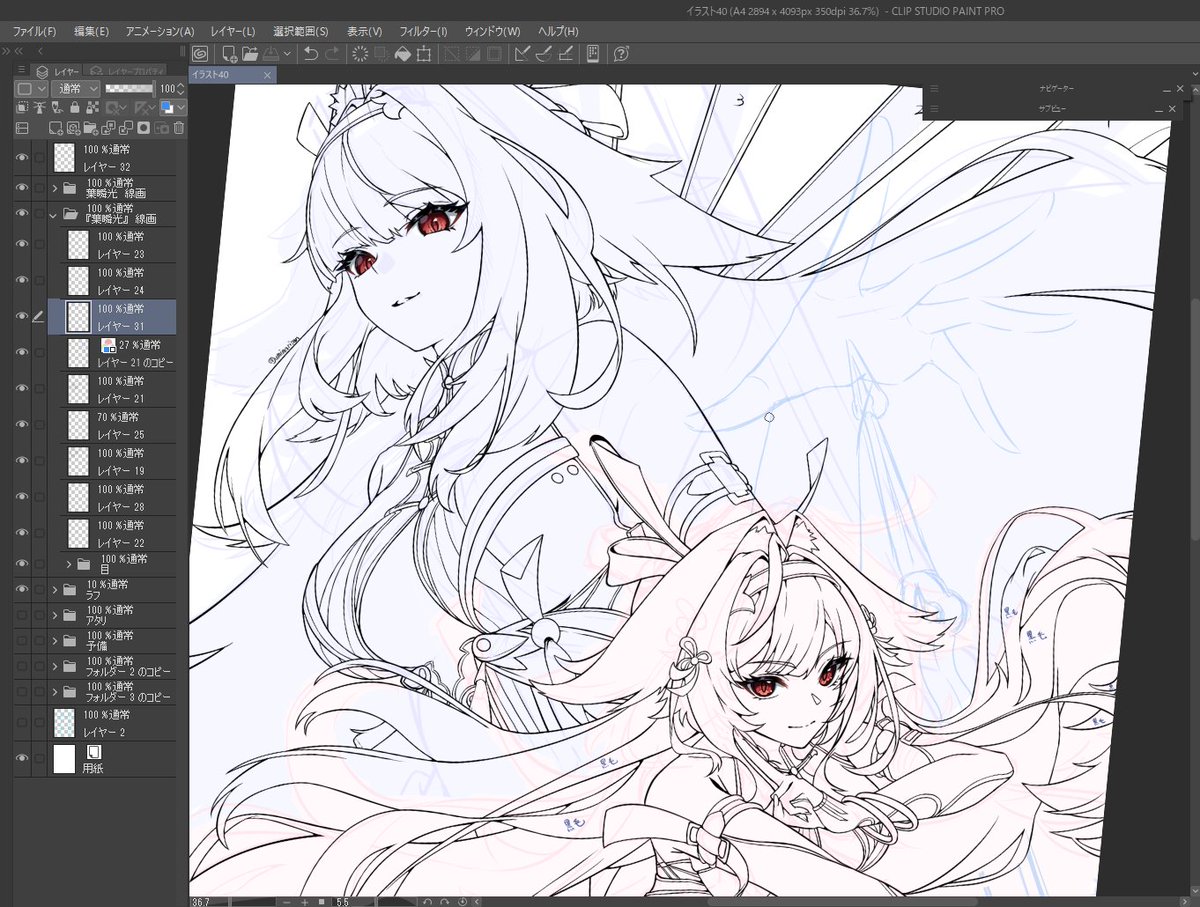This screenshot has height=907, width=1200.
Task: Show the アタリ folder
Action: point(22,615)
